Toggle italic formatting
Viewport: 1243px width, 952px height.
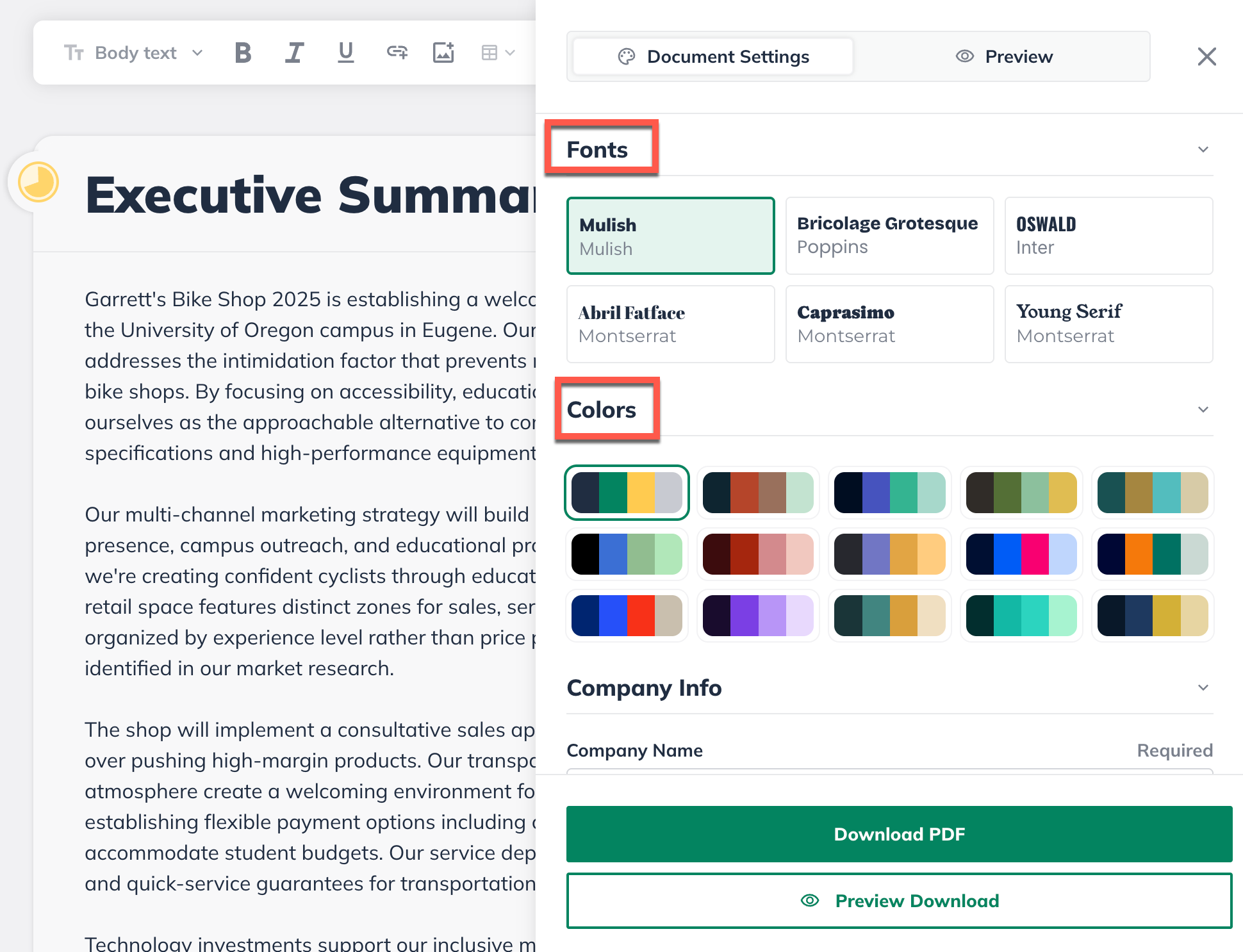point(294,53)
